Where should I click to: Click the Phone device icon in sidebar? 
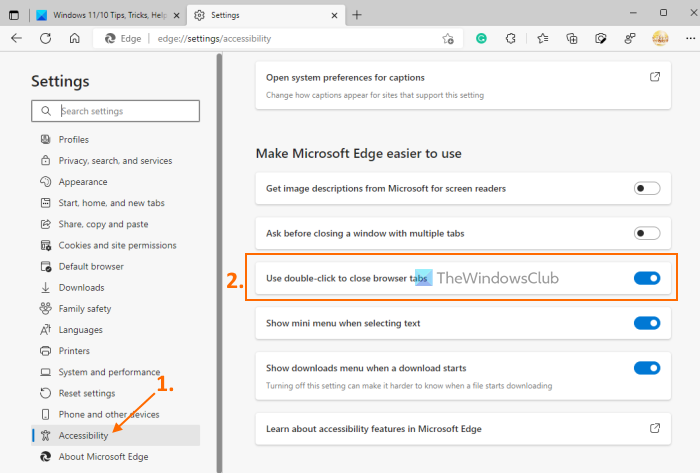coord(46,415)
